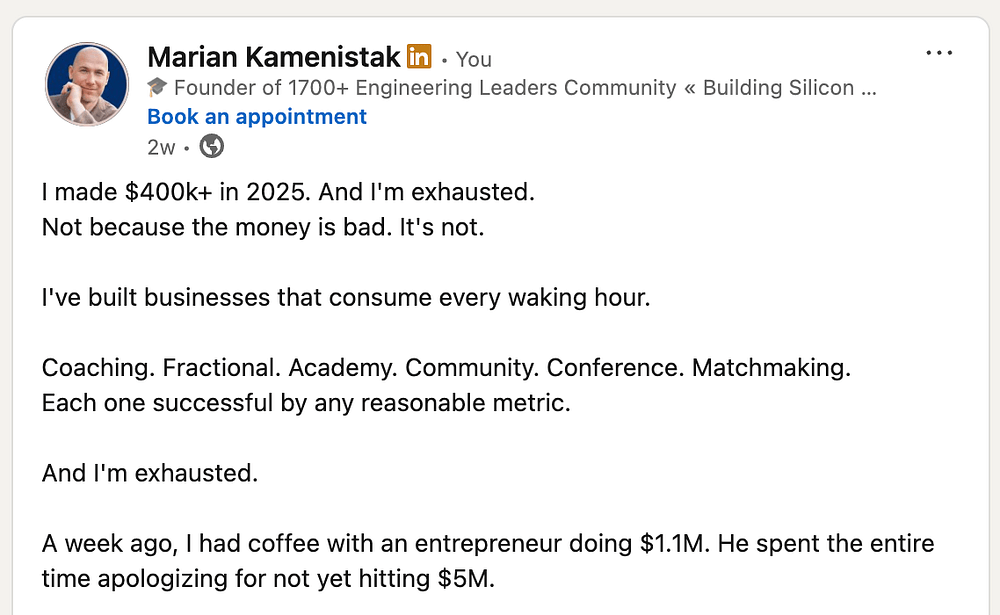Viewport: 1000px width, 615px height.
Task: Click the Marian Kamenistak author name
Action: [x=274, y=57]
